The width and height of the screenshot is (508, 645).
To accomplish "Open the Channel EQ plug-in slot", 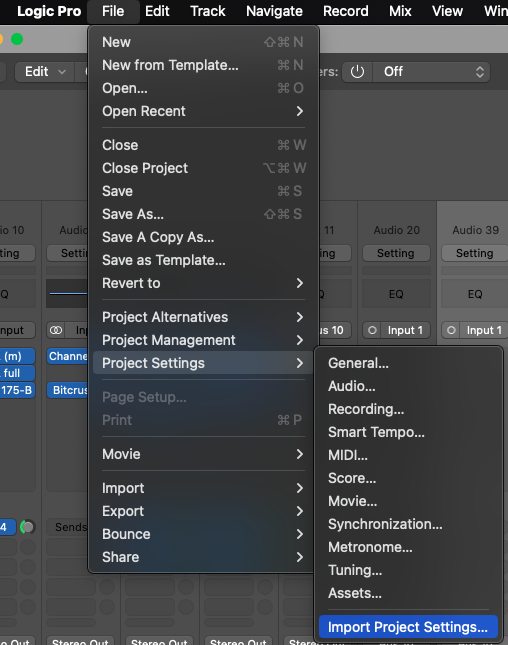I will pos(68,356).
